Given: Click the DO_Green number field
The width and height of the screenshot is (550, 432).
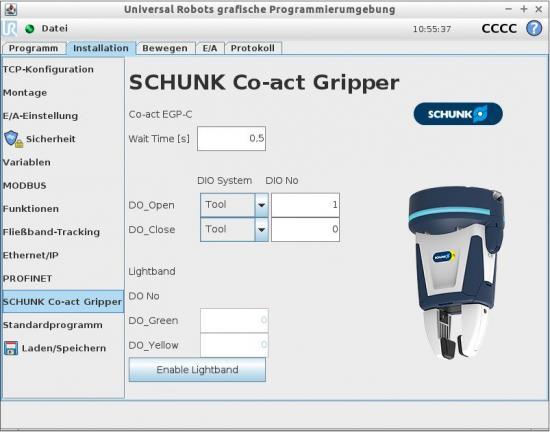Looking at the screenshot, I should click(234, 320).
